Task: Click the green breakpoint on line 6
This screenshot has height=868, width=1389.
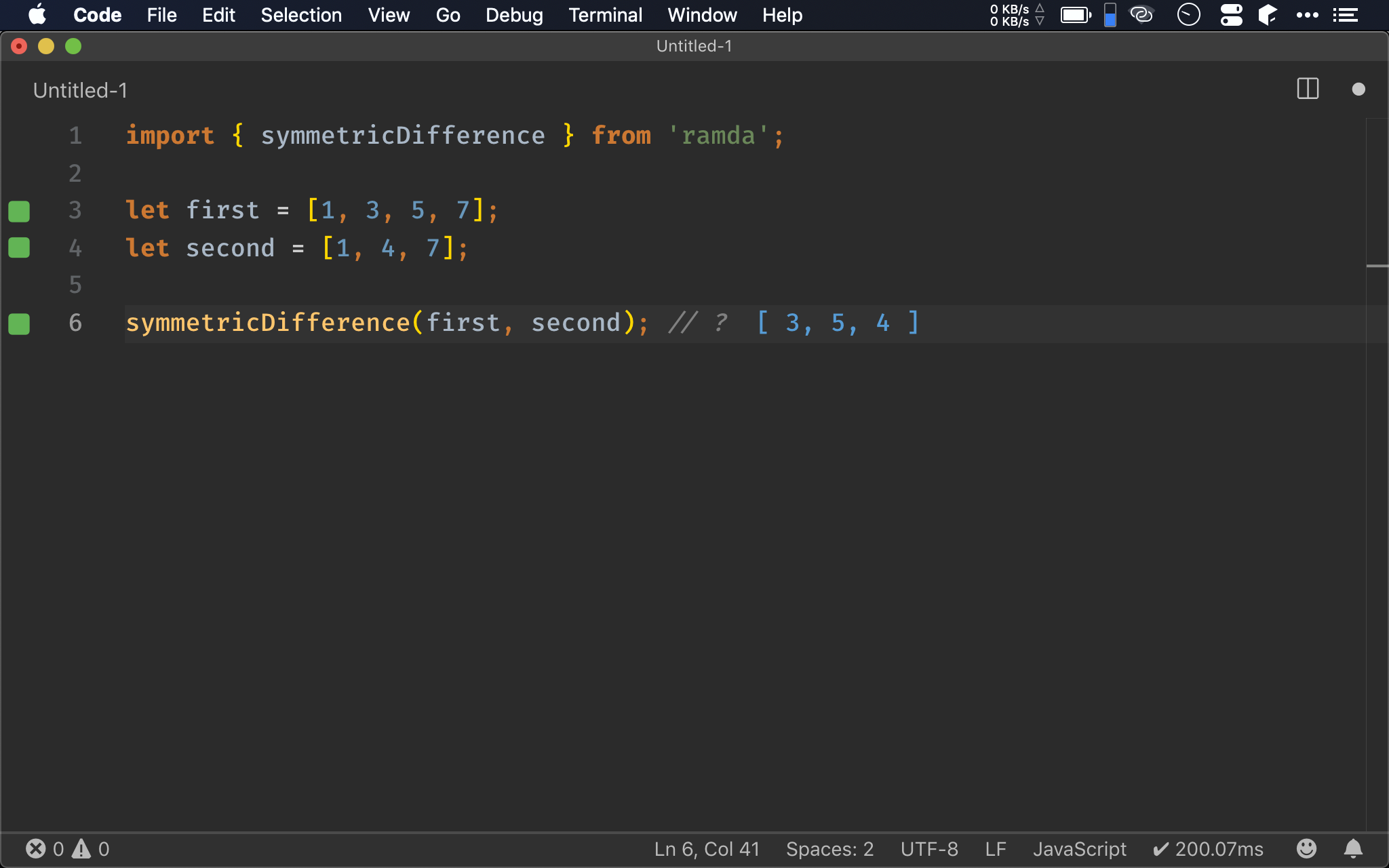Action: click(x=20, y=322)
